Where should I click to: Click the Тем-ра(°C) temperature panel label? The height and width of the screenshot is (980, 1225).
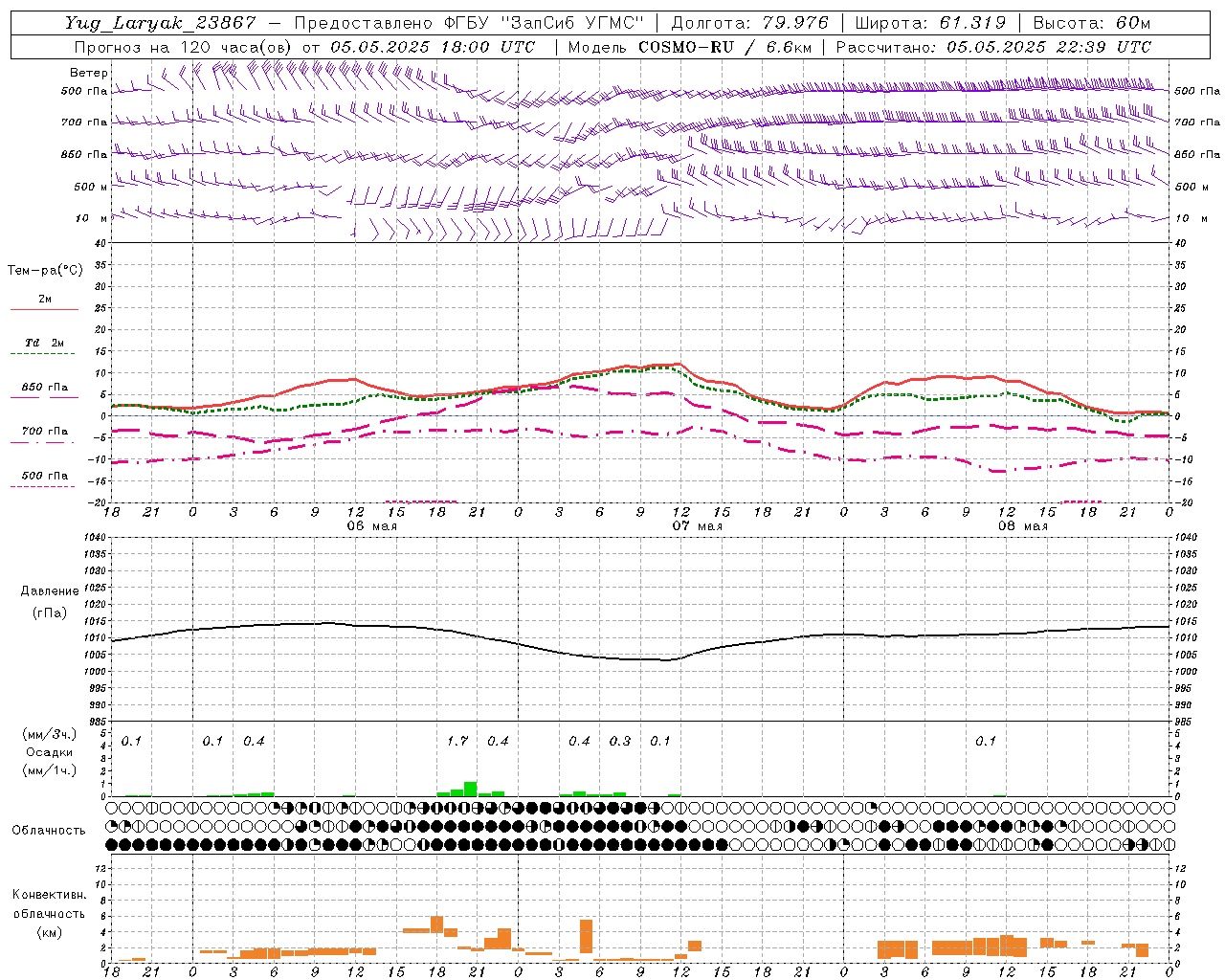[x=45, y=271]
